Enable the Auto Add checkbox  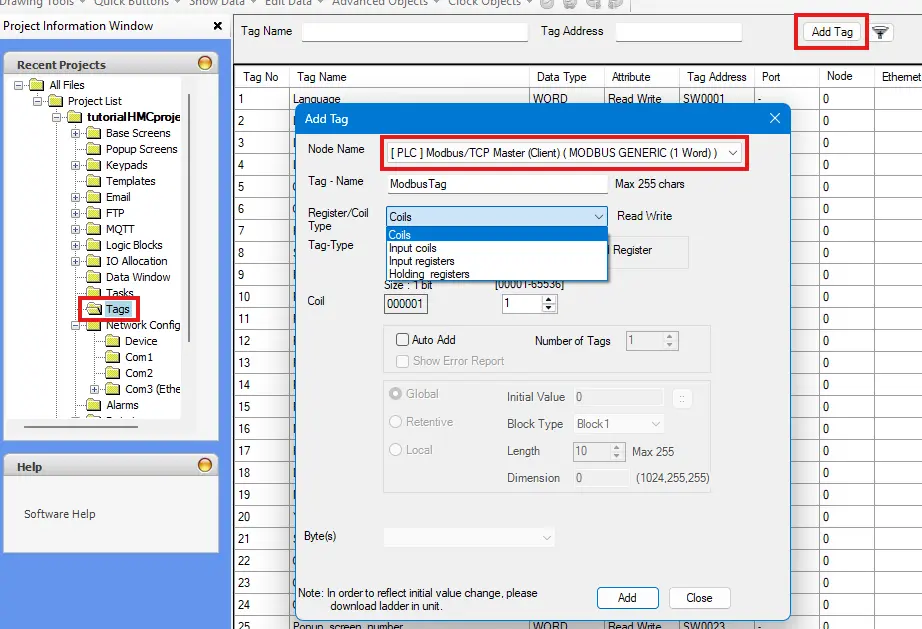[403, 340]
